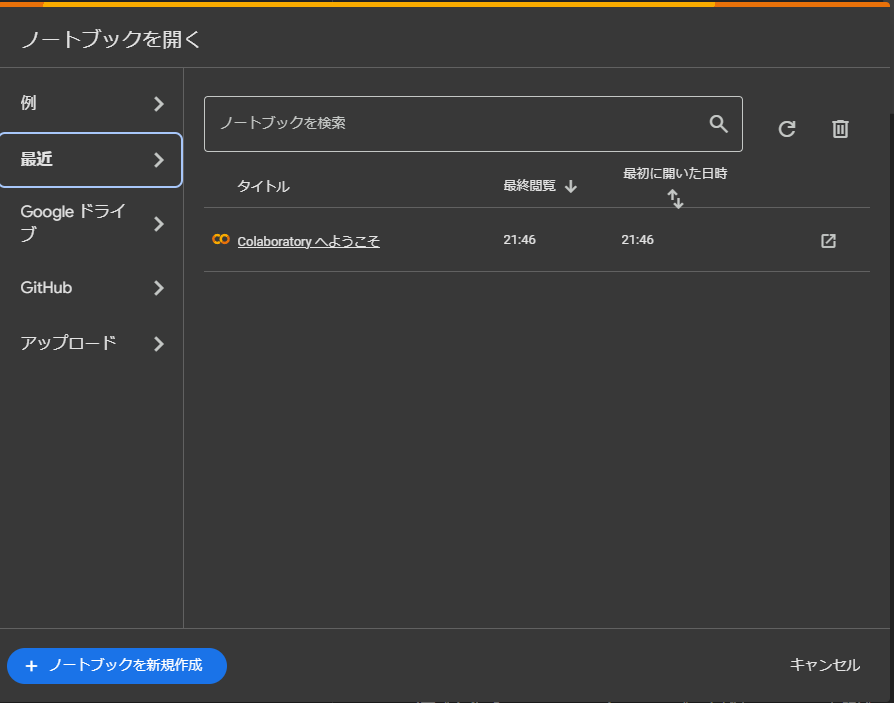Click the search magnifier icon
The width and height of the screenshot is (894, 703).
pyautogui.click(x=718, y=124)
